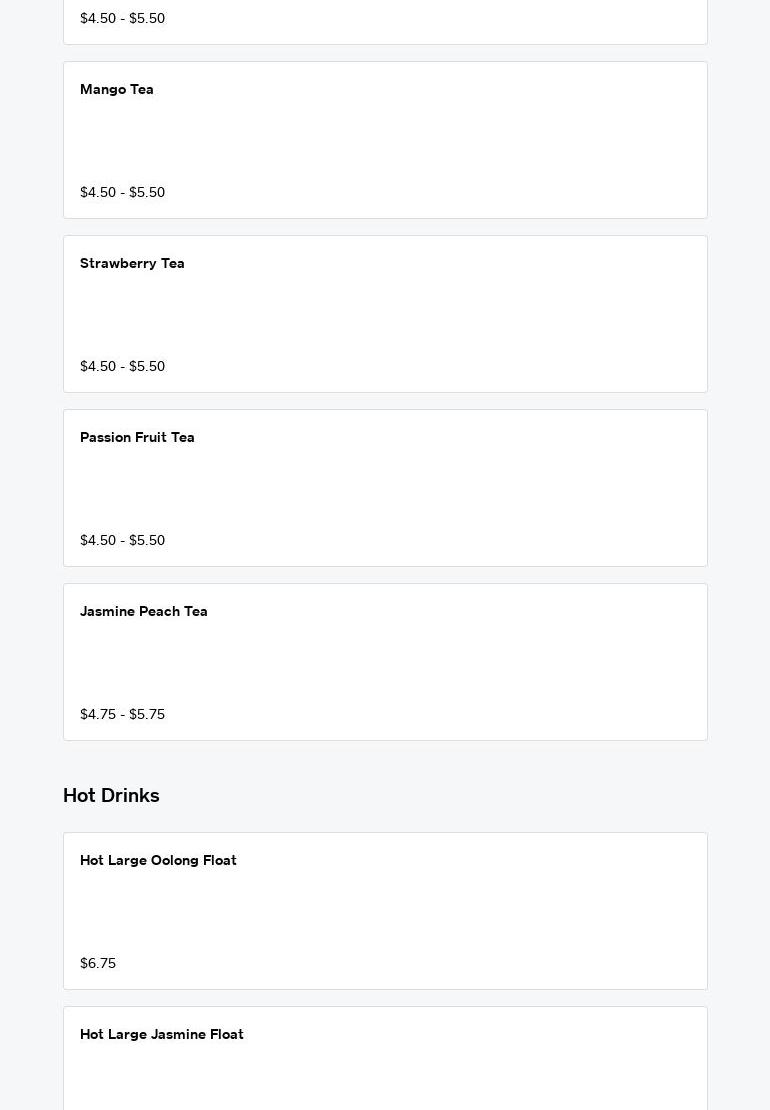Image resolution: width=770 pixels, height=1110 pixels.
Task: Click the Passion Fruit Tea title
Action: click(x=137, y=438)
